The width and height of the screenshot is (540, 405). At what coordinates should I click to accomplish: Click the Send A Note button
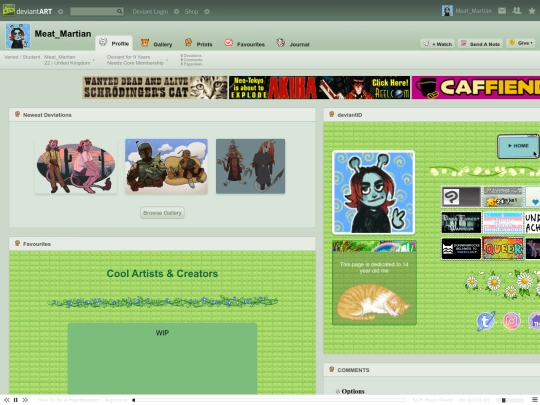(480, 44)
